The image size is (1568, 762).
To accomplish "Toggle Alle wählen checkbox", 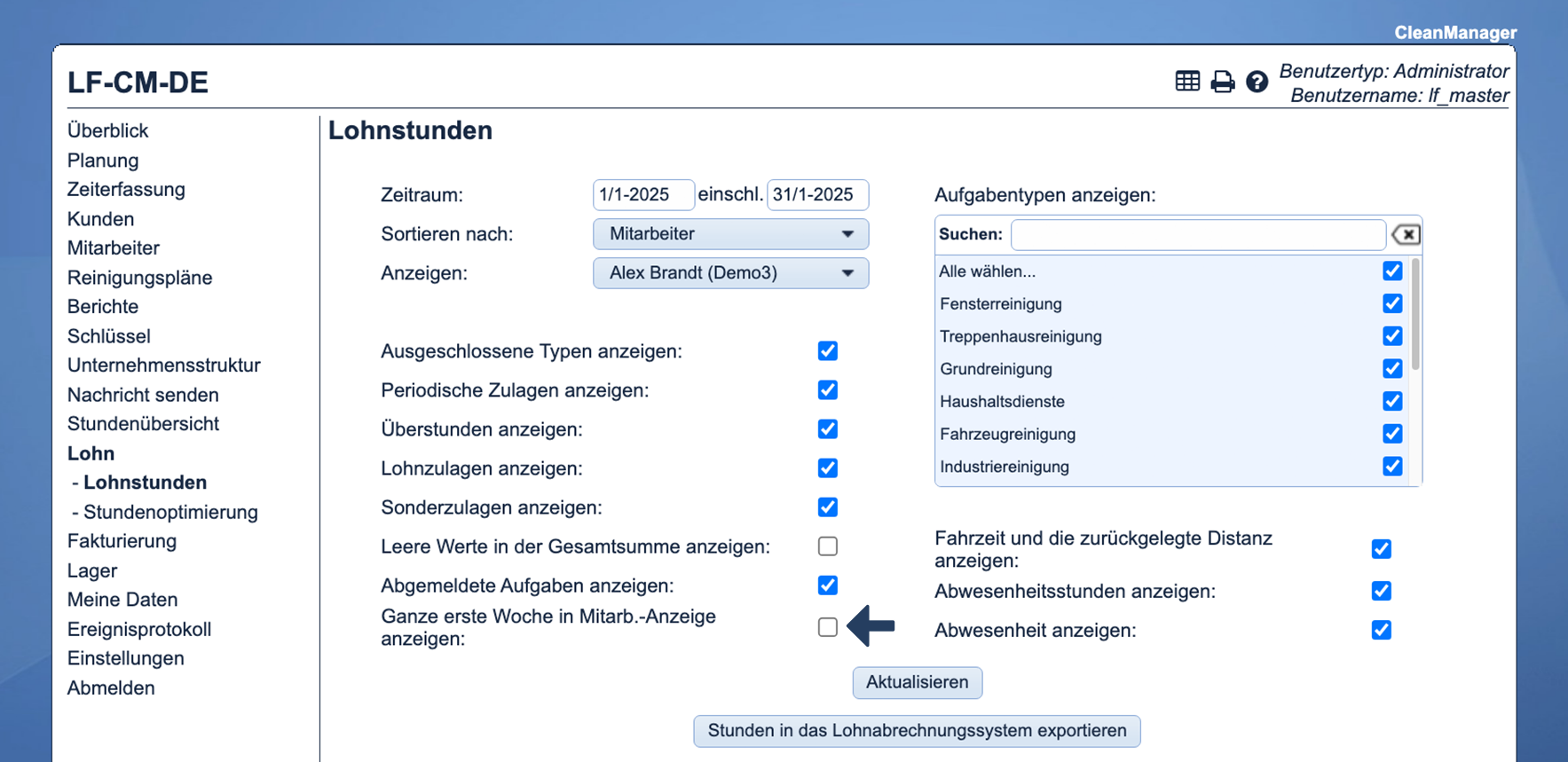I will [1391, 271].
